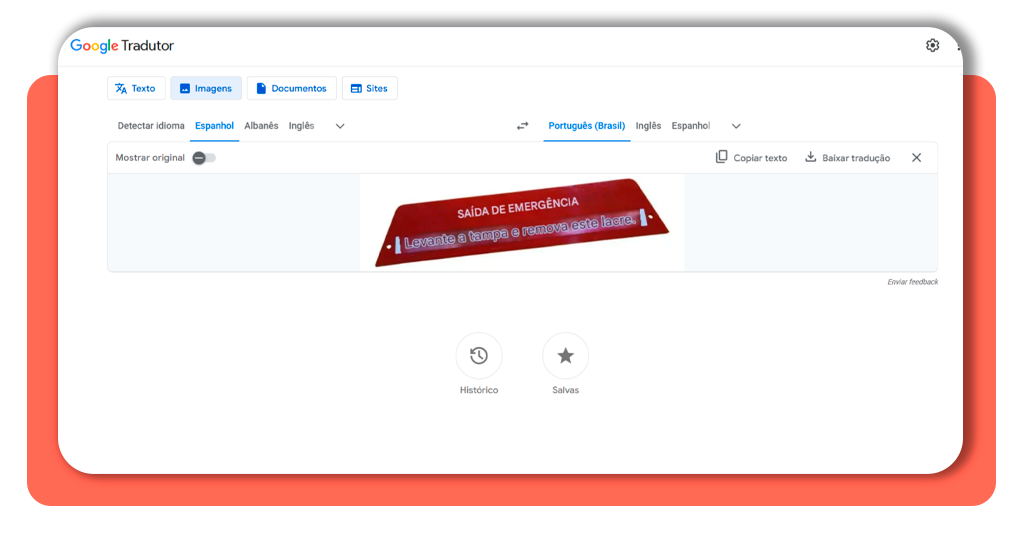Open the Salvas star icon
The height and width of the screenshot is (536, 1024).
coord(566,356)
